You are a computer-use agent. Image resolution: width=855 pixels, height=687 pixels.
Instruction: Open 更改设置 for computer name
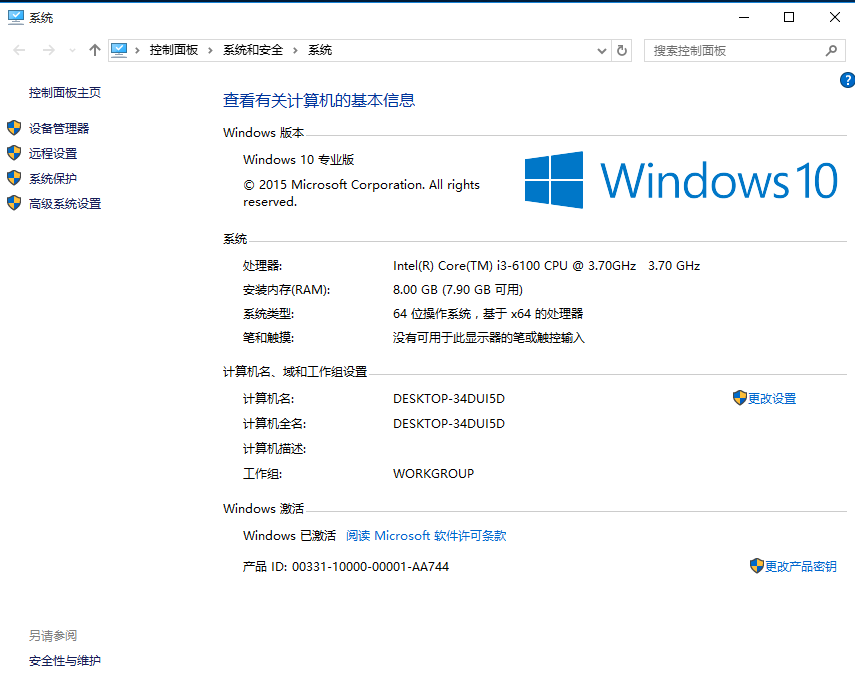pos(772,399)
